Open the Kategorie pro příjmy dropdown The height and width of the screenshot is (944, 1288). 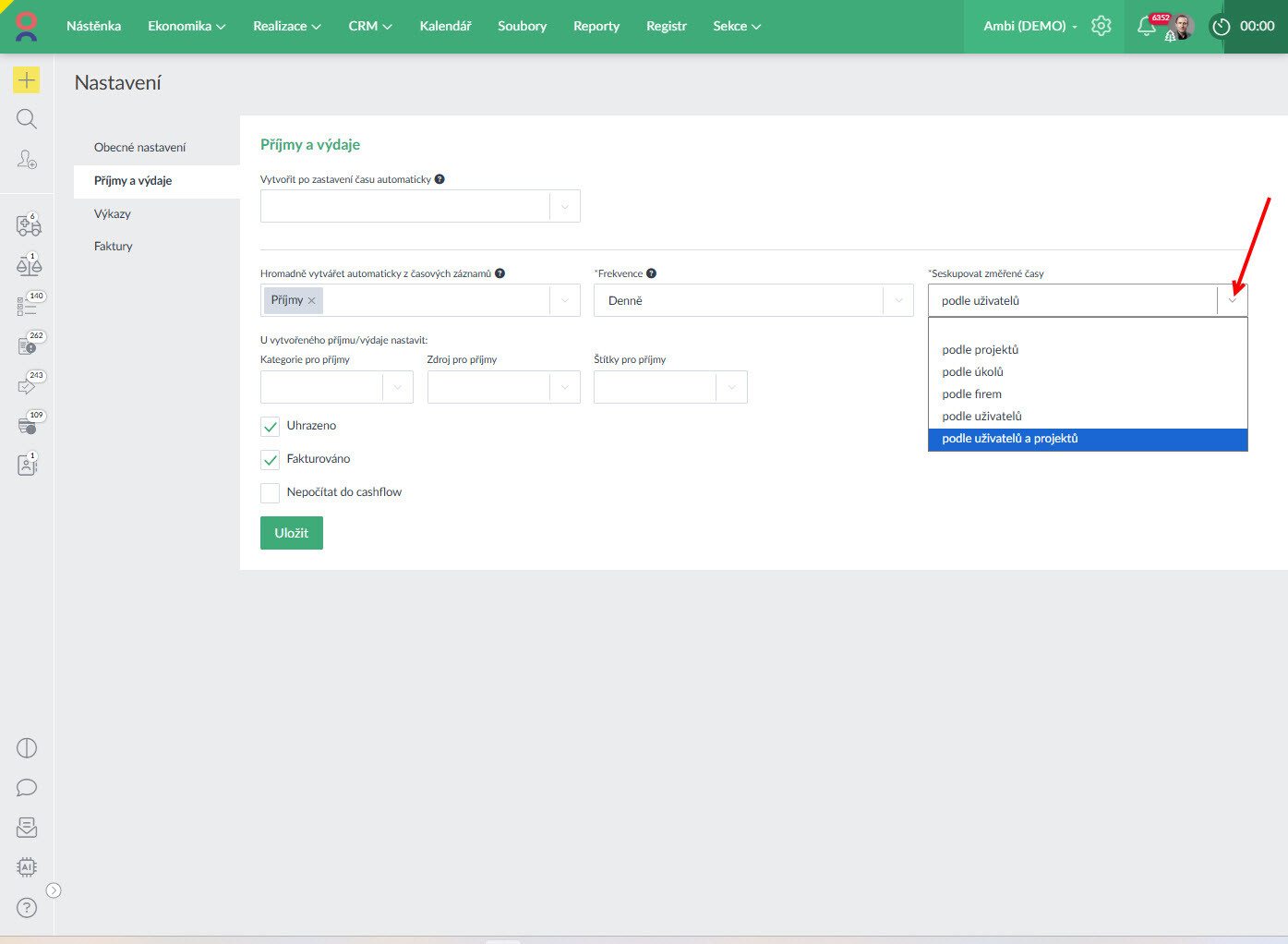(x=397, y=387)
